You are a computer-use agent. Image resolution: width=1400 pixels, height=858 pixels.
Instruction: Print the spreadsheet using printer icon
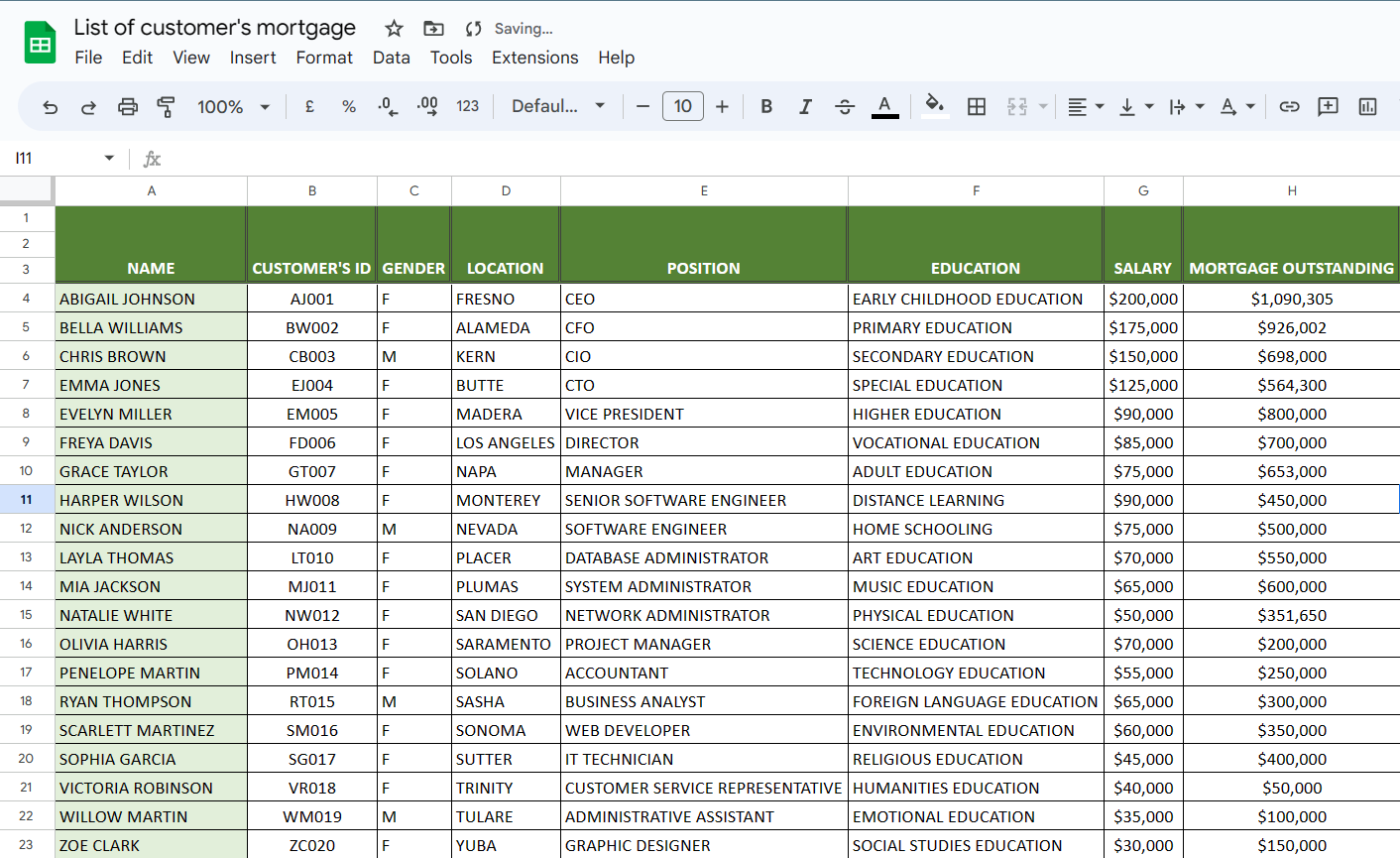[128, 107]
